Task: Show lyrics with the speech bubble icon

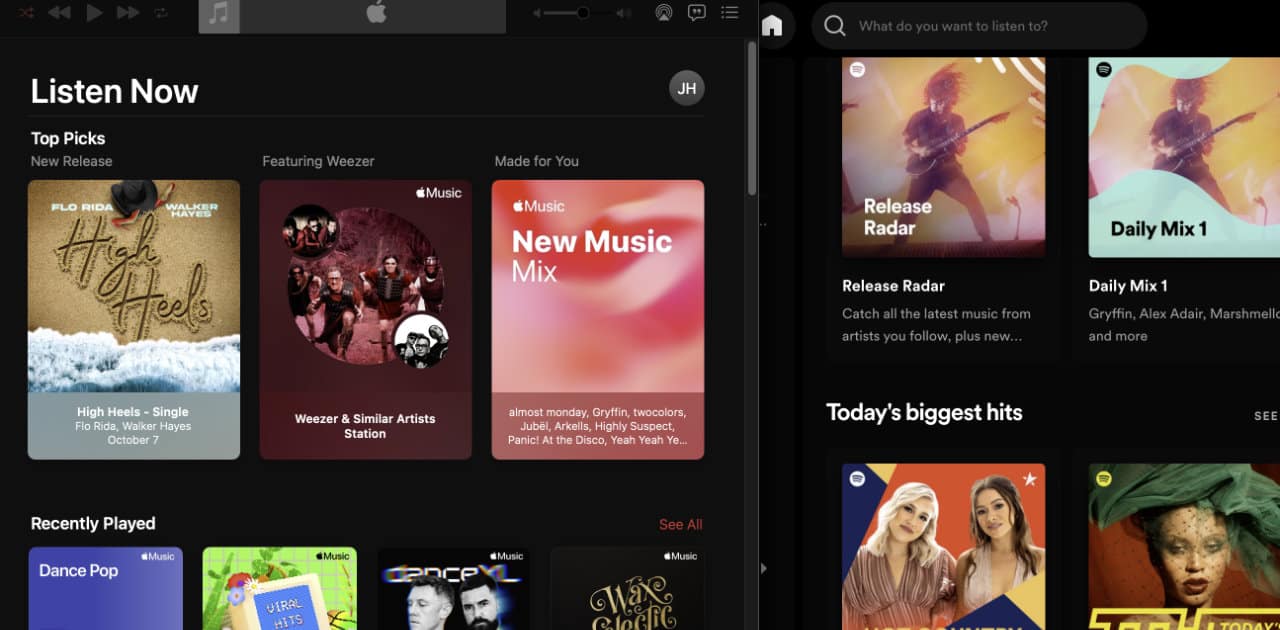Action: 697,13
